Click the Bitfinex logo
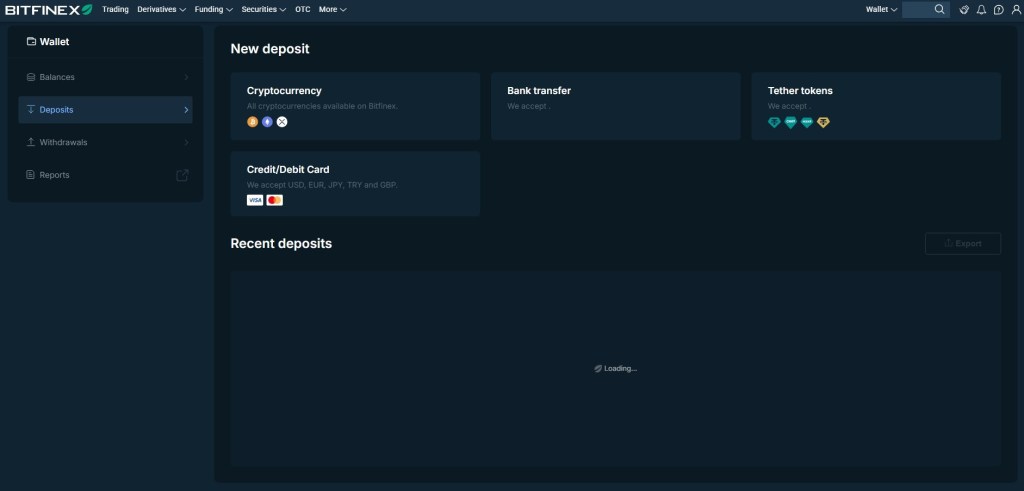The image size is (1024, 491). click(x=48, y=10)
